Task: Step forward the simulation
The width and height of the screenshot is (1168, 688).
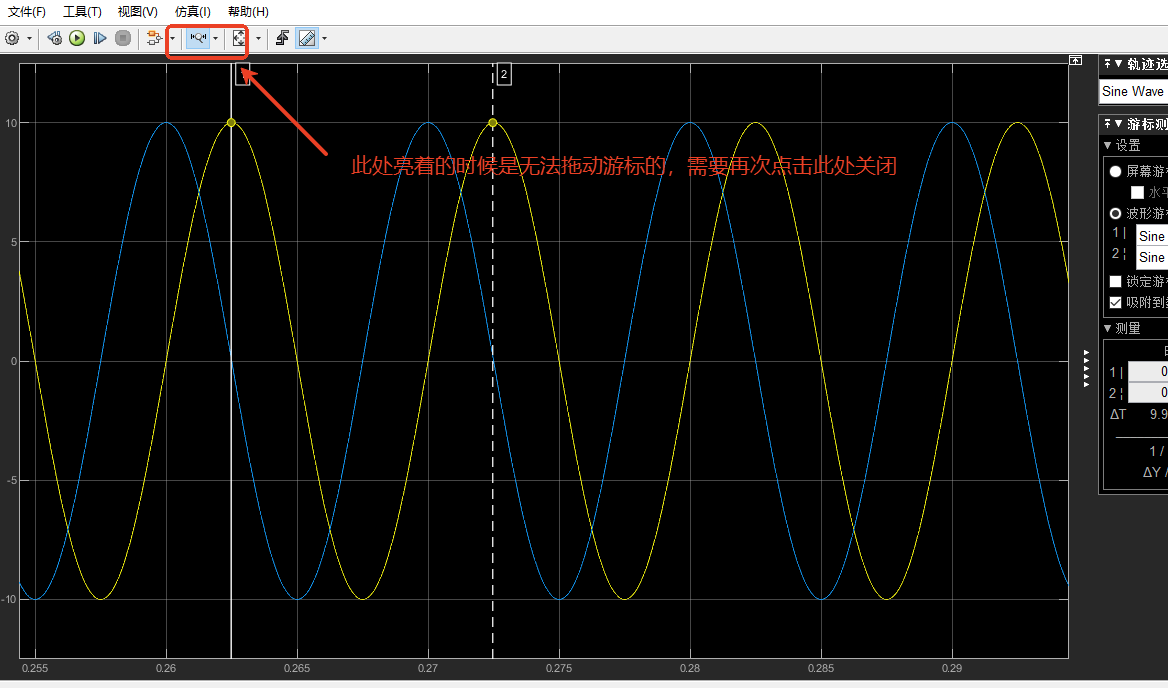Action: [100, 38]
